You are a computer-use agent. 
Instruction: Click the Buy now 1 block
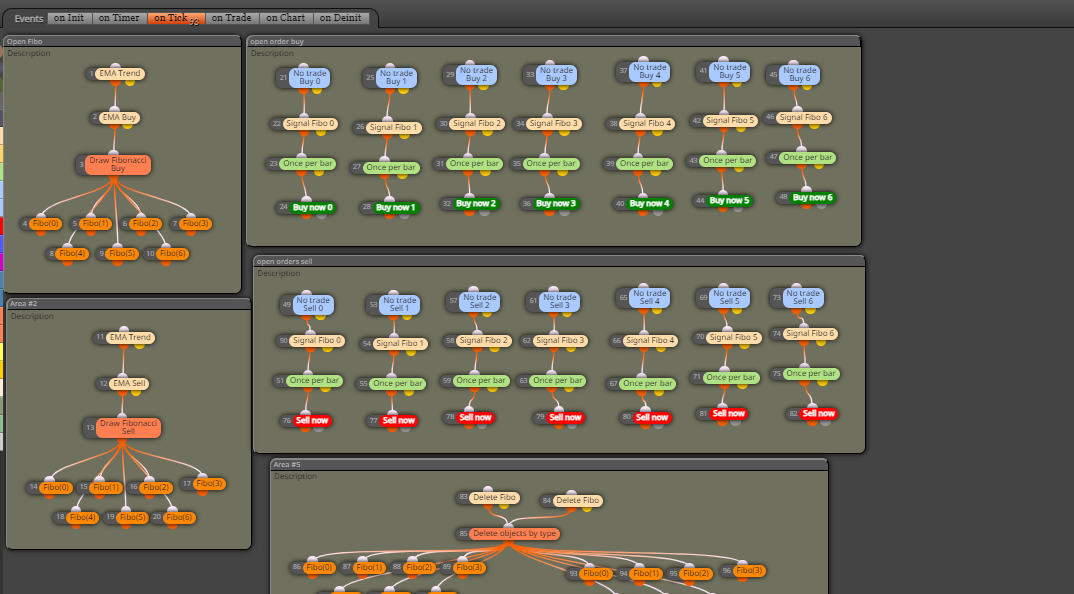[395, 208]
